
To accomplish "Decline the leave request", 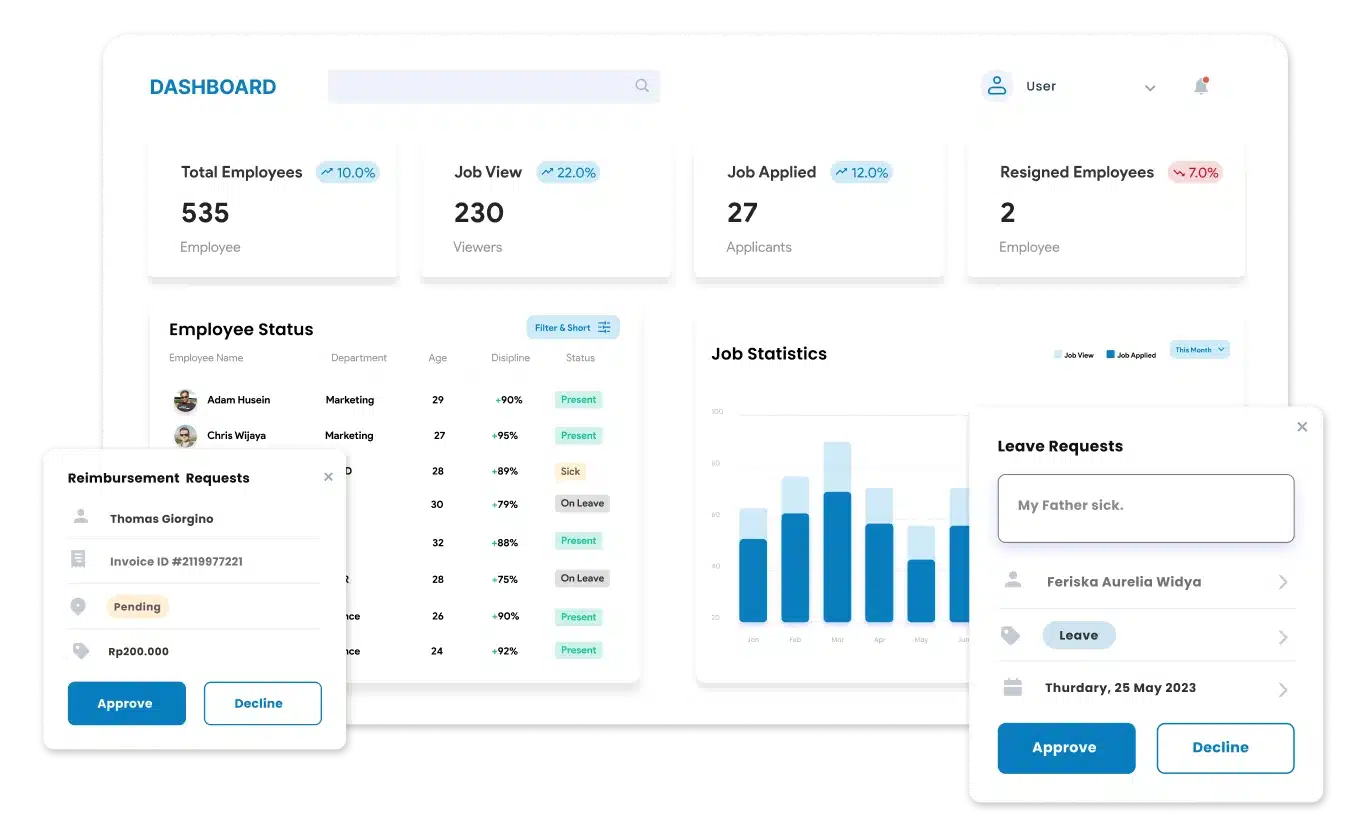I will [1225, 748].
